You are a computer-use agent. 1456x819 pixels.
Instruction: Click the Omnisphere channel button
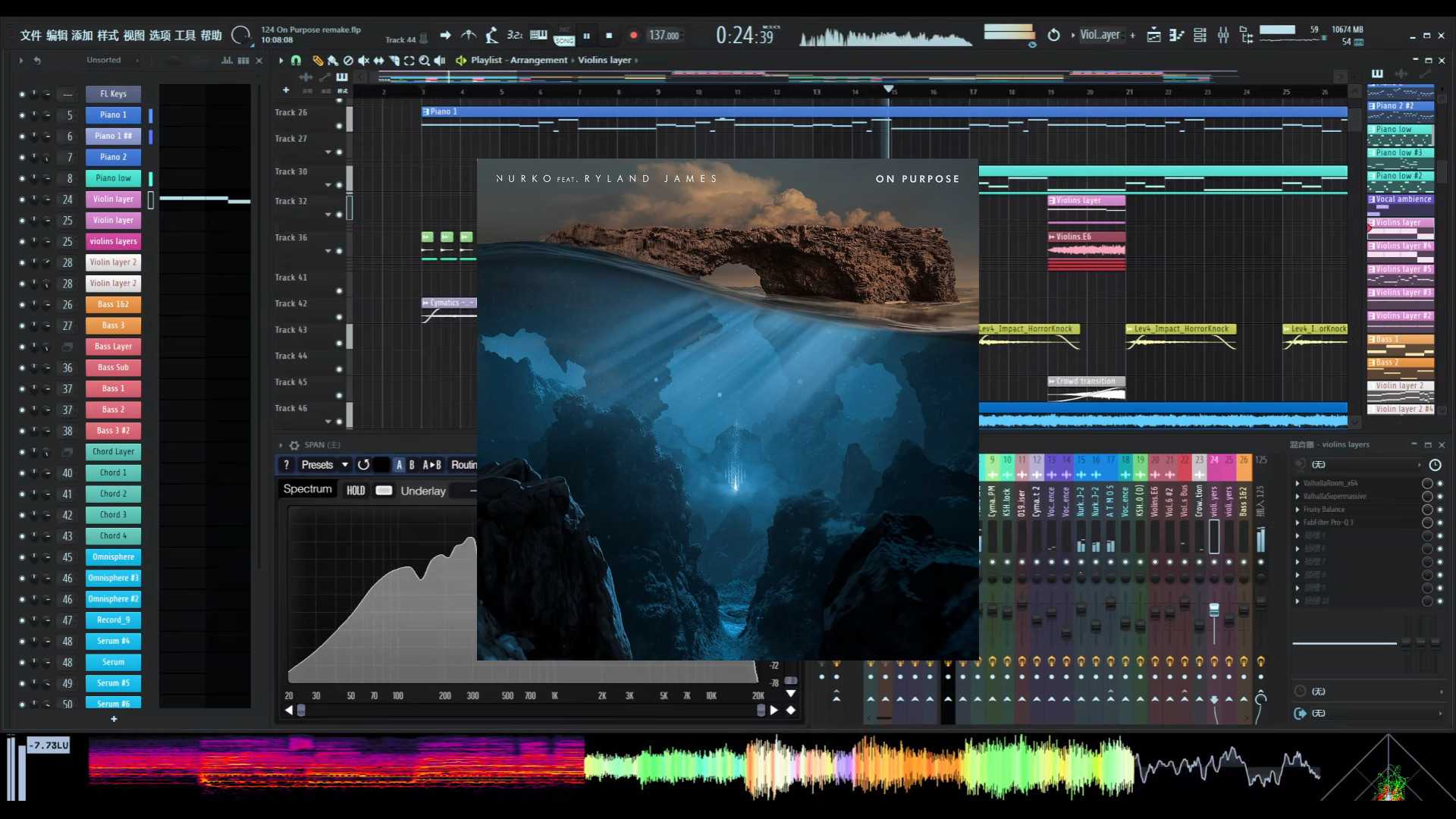(113, 557)
